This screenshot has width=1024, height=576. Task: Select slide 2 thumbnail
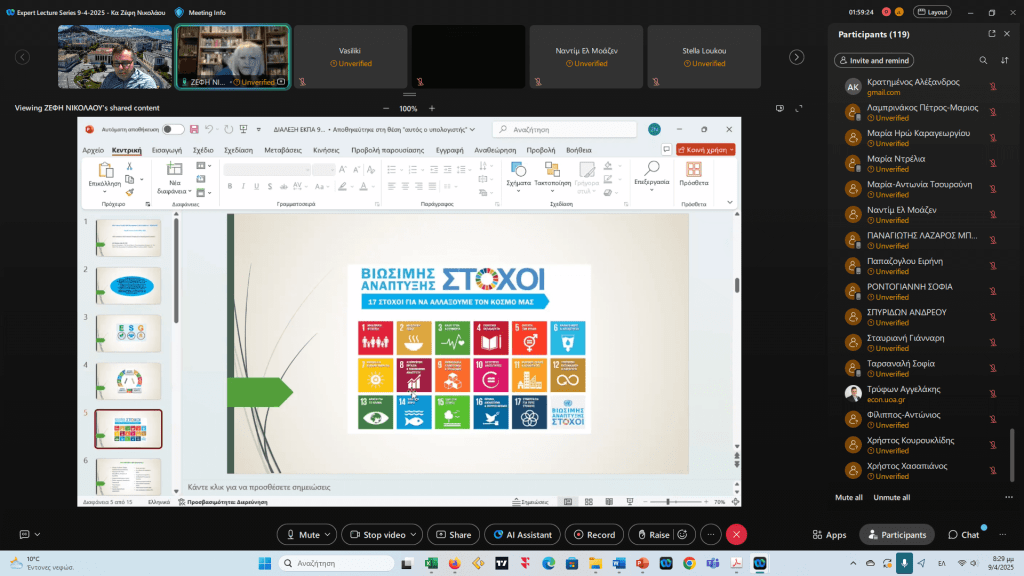tap(128, 285)
